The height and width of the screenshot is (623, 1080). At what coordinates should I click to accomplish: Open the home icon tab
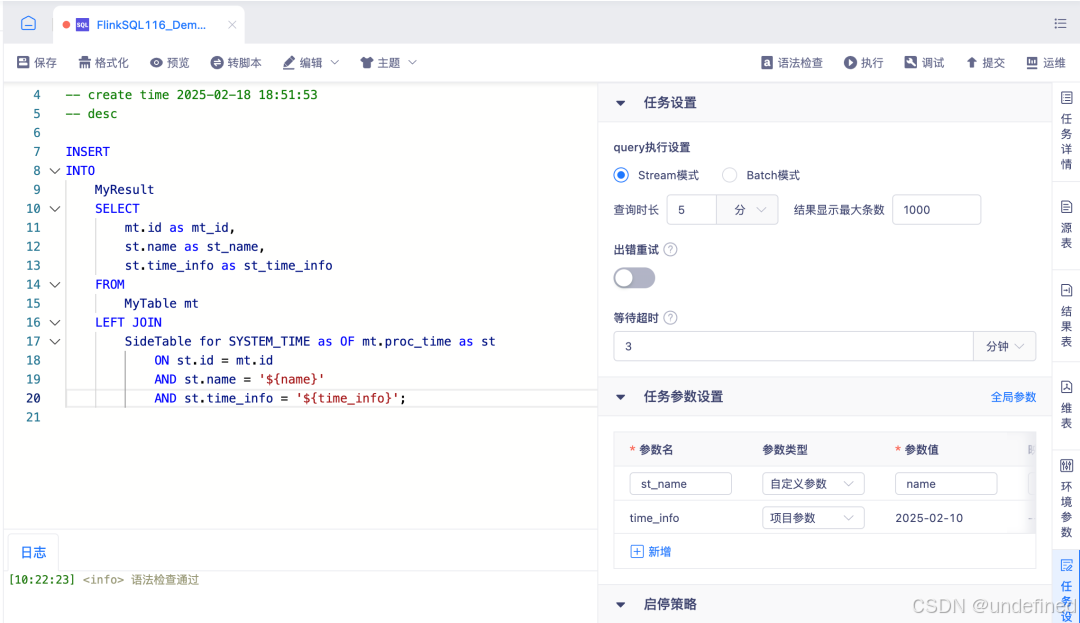click(x=28, y=23)
